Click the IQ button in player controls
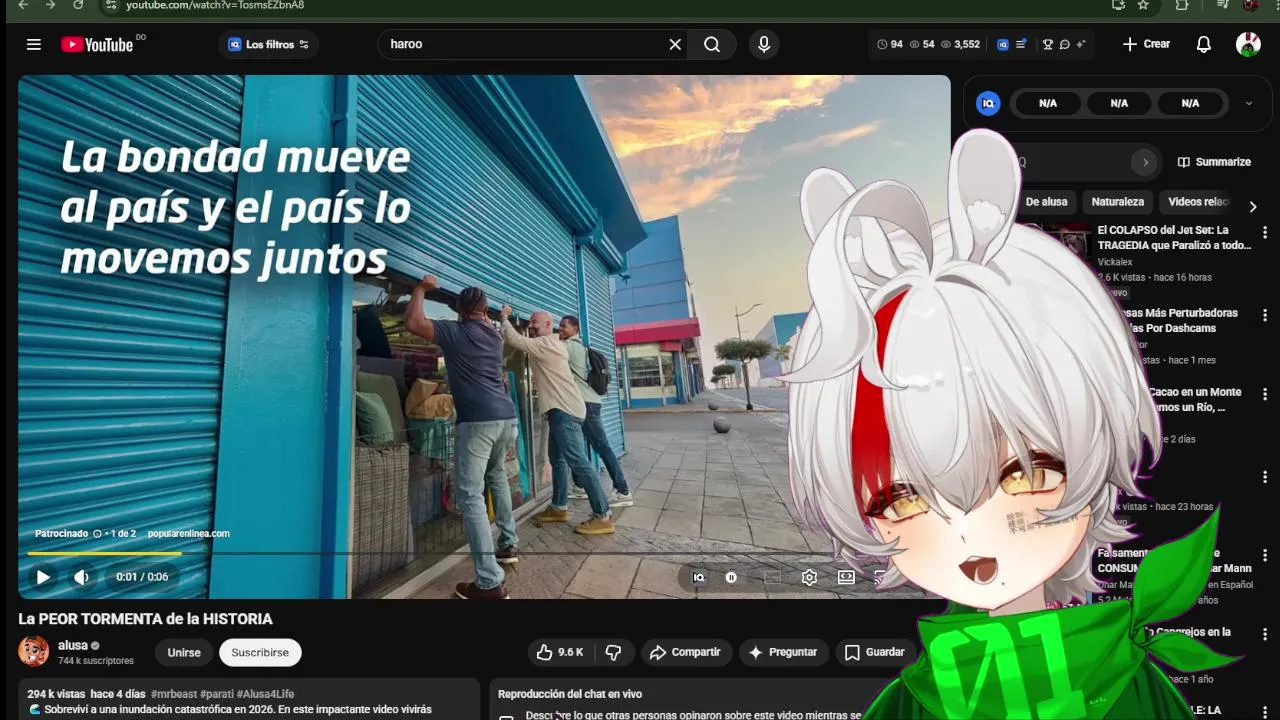Viewport: 1280px width, 720px height. tap(699, 577)
